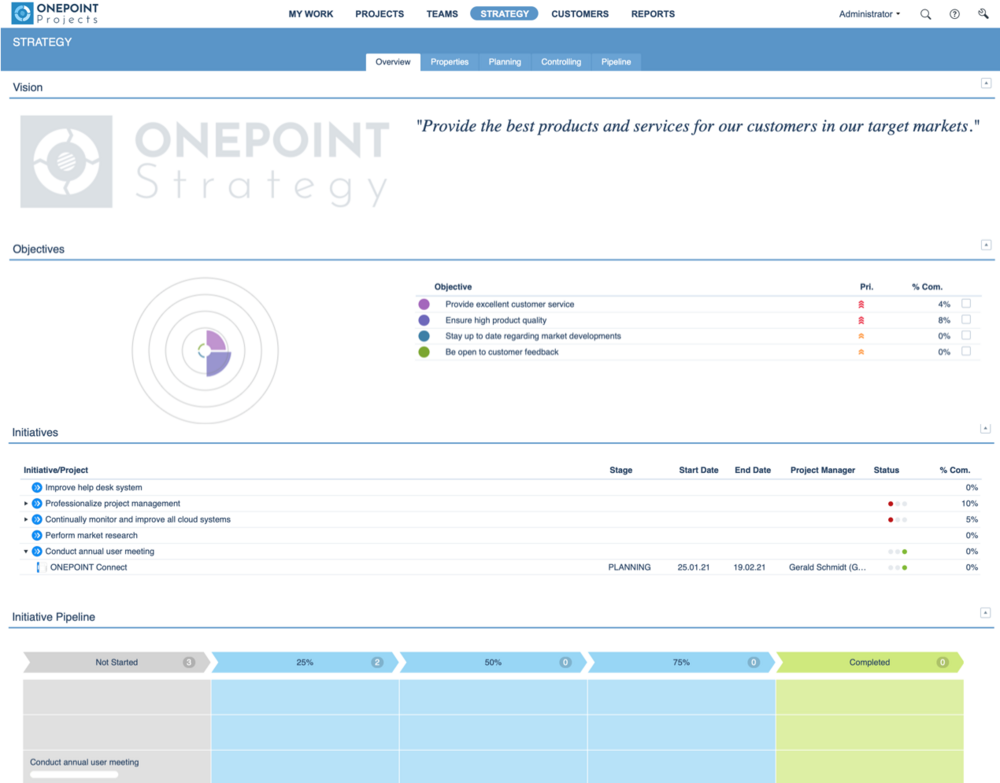Image resolution: width=1000 pixels, height=783 pixels.
Task: Click the Completed stage in the Initiative Pipeline
Action: 869,662
